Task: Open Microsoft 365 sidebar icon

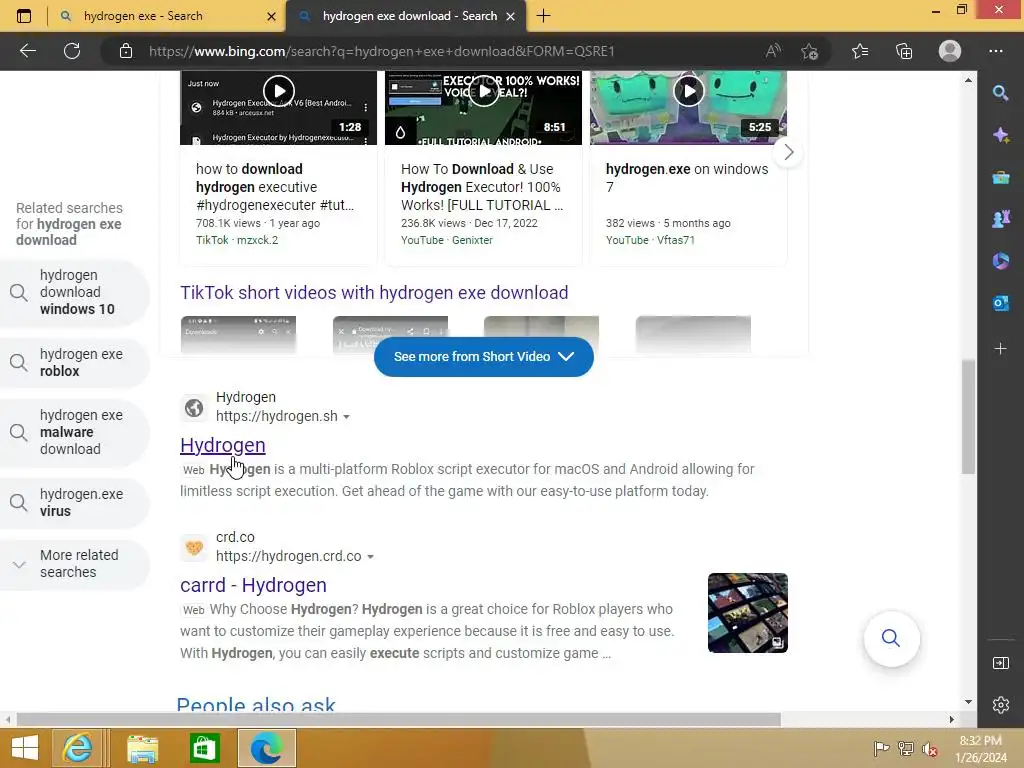Action: [1000, 261]
